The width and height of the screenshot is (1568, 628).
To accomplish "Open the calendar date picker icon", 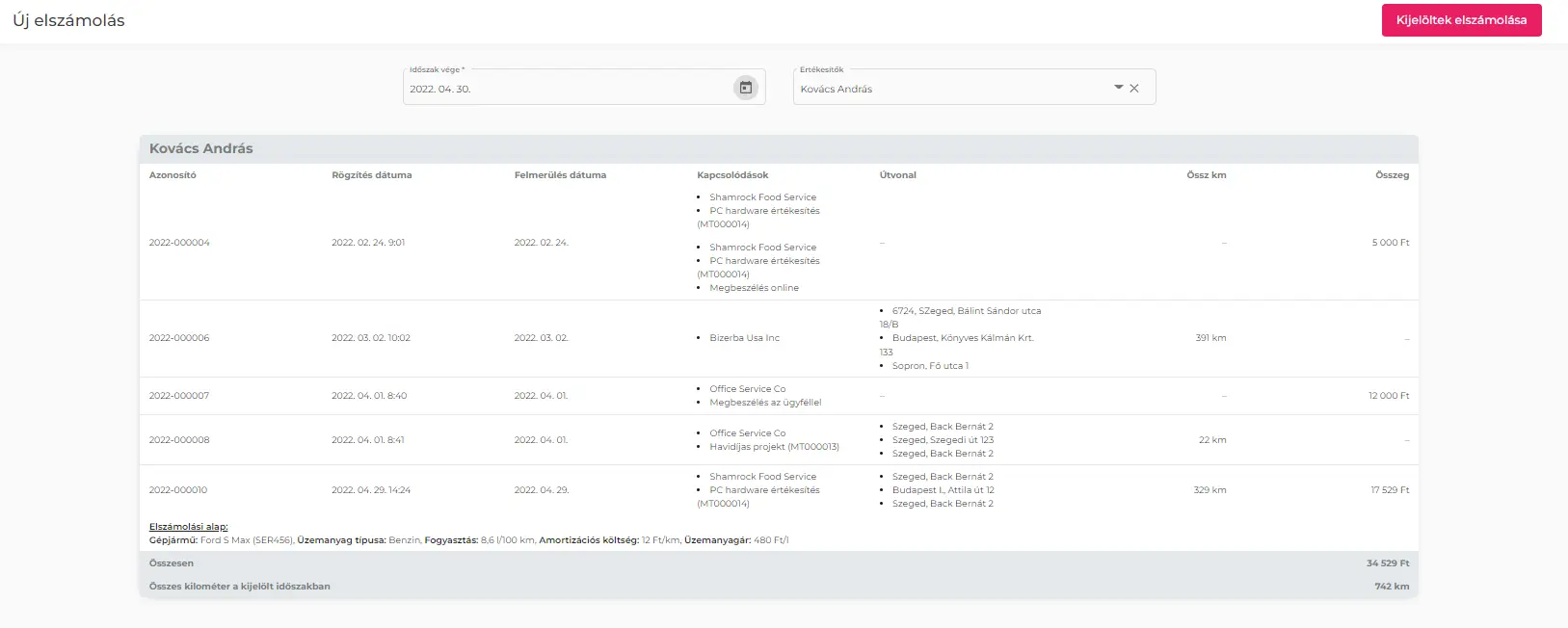I will tap(745, 88).
